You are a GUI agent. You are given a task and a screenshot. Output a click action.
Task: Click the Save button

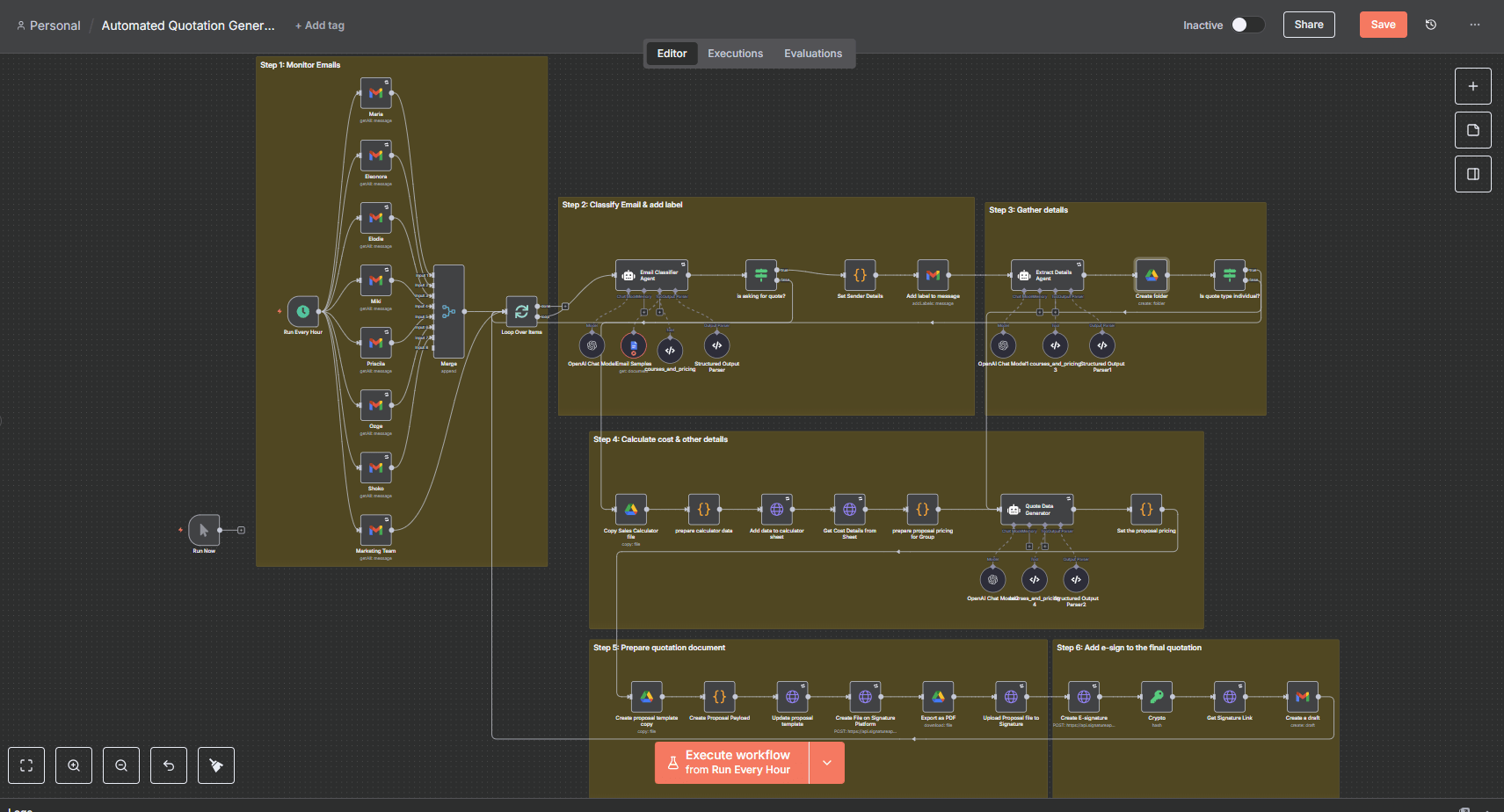click(x=1383, y=25)
